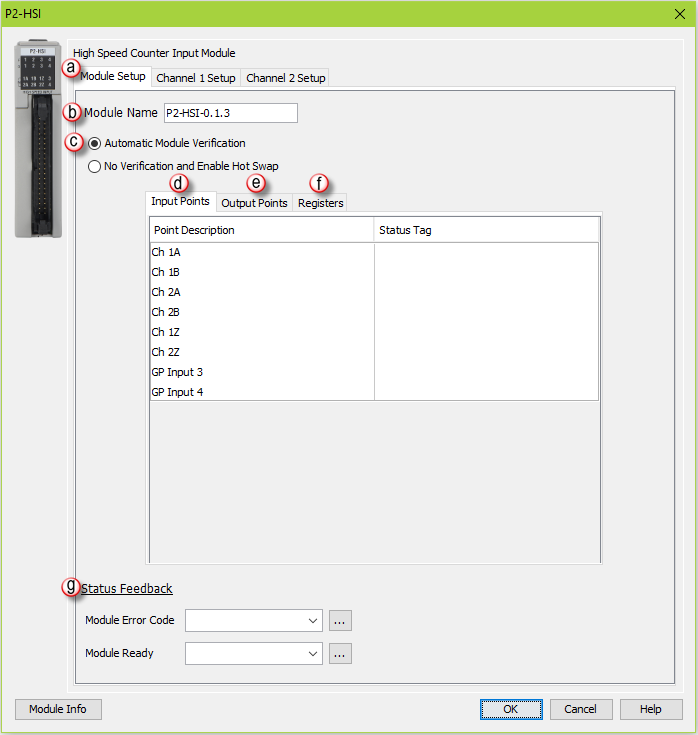Image resolution: width=698 pixels, height=735 pixels.
Task: Open Help for this module
Action: (x=651, y=709)
